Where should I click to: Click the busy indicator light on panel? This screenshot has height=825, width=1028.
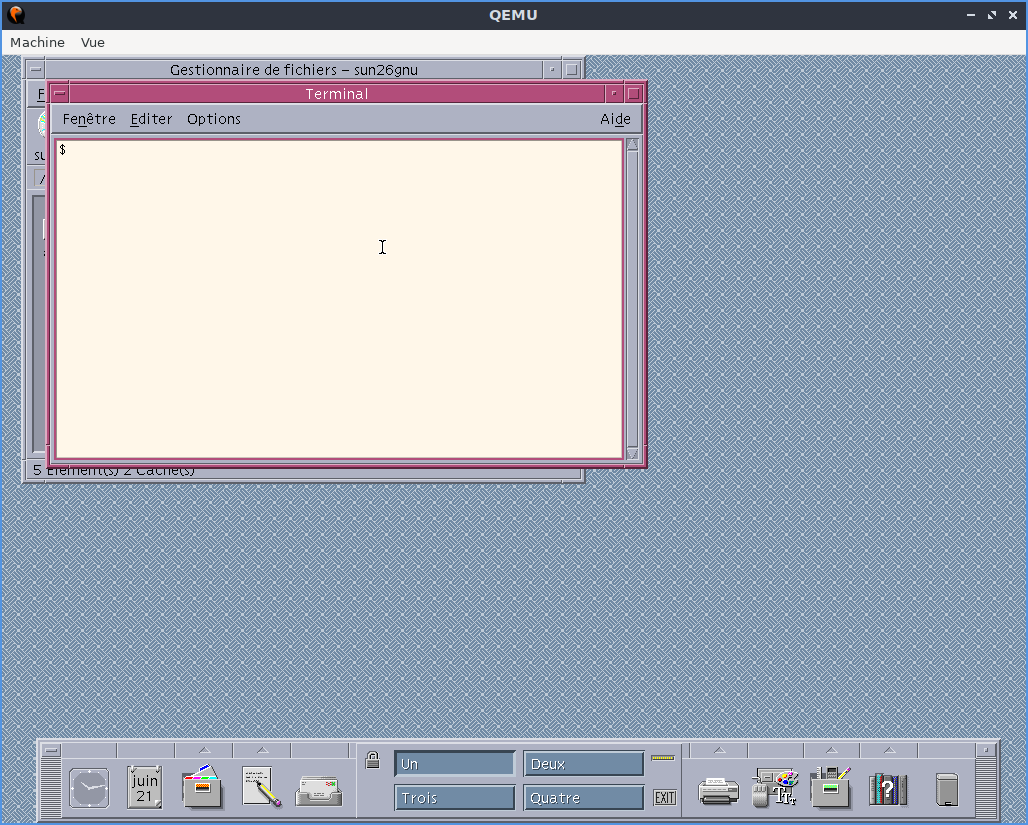663,758
